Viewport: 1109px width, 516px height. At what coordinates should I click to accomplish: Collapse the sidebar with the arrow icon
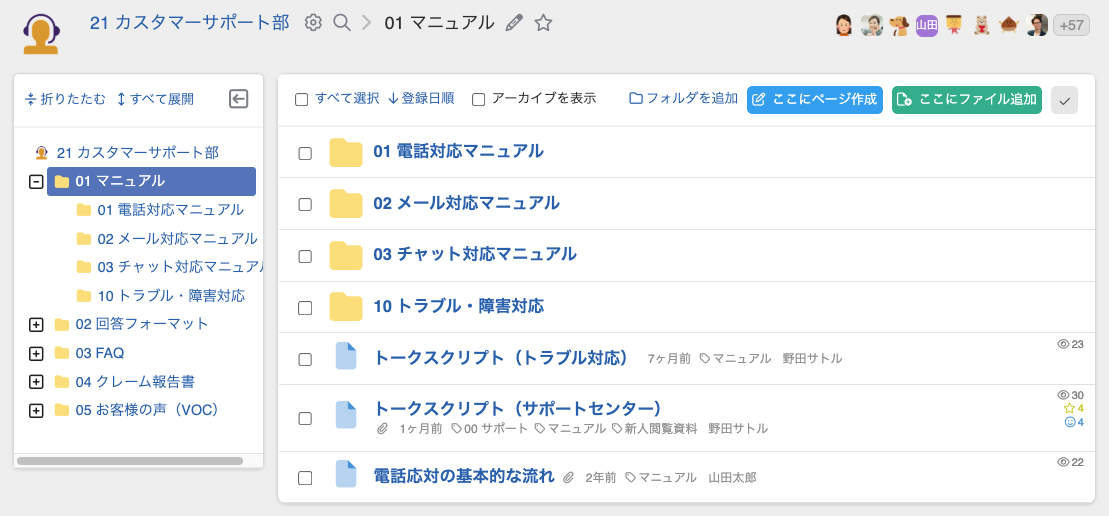click(238, 98)
